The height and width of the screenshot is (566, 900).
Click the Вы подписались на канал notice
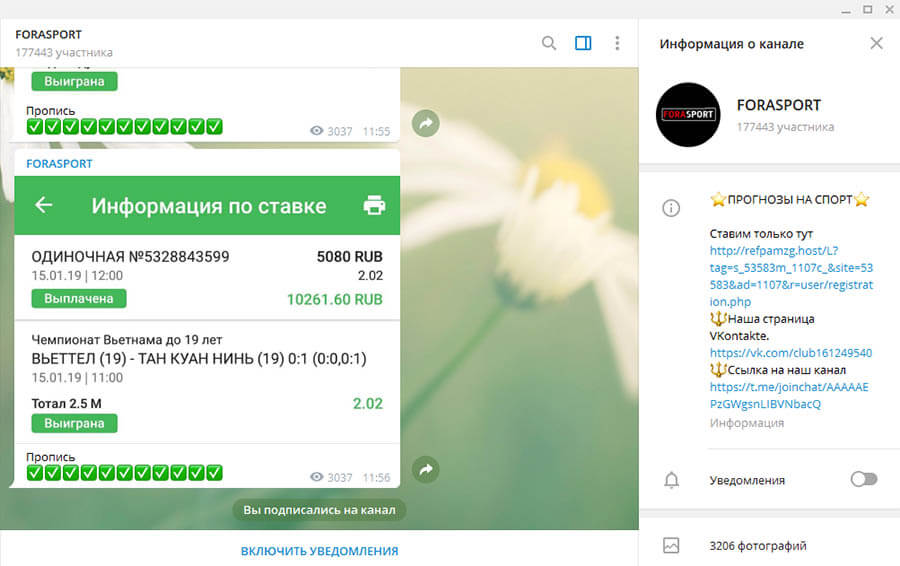319,510
